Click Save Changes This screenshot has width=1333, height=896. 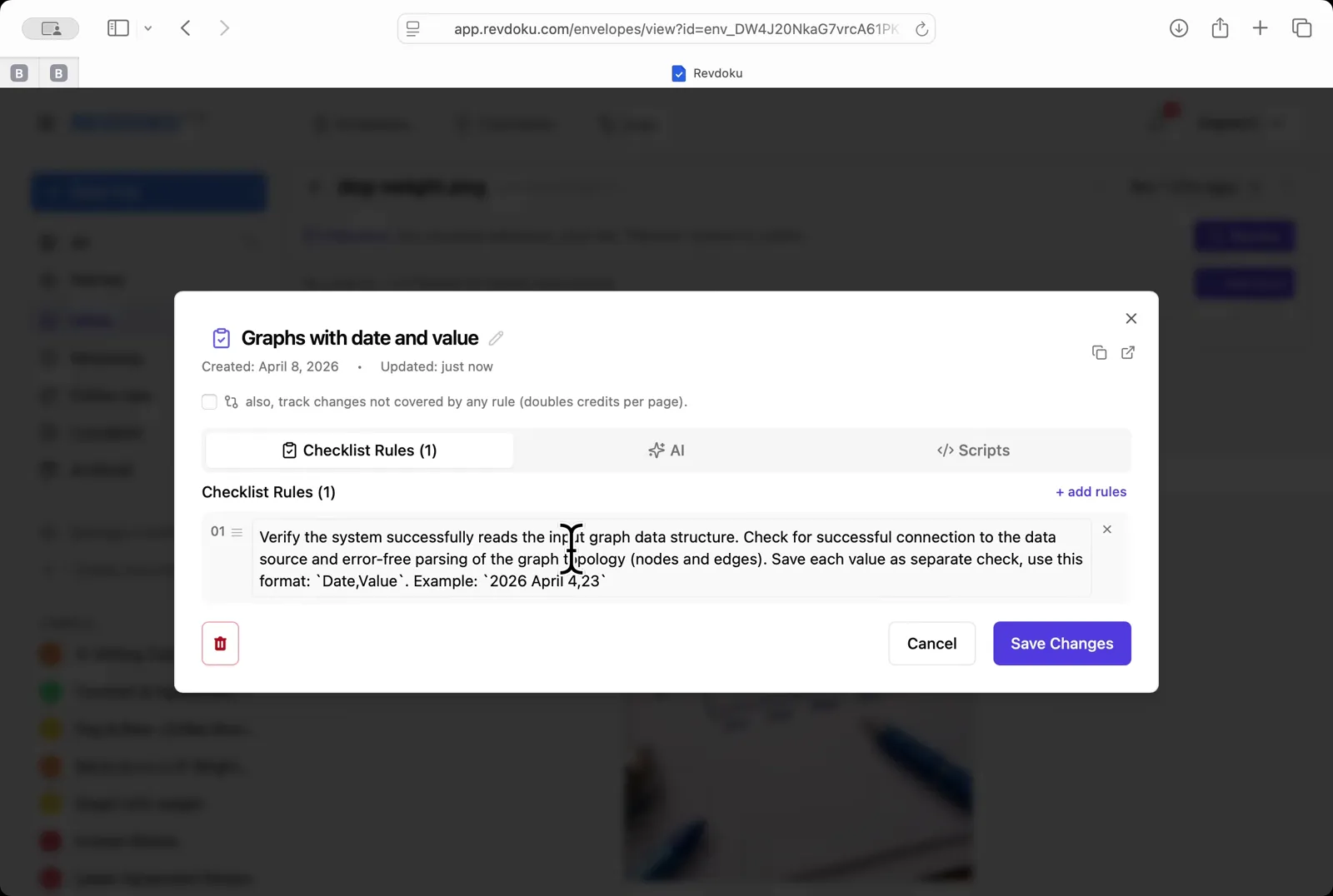pos(1061,643)
